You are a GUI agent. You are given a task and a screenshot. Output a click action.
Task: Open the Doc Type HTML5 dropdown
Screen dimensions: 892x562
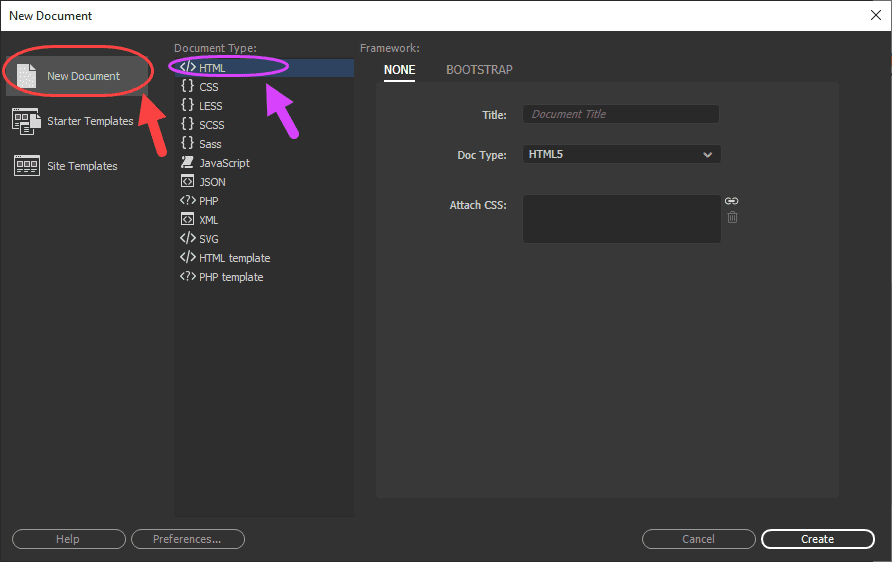(622, 154)
